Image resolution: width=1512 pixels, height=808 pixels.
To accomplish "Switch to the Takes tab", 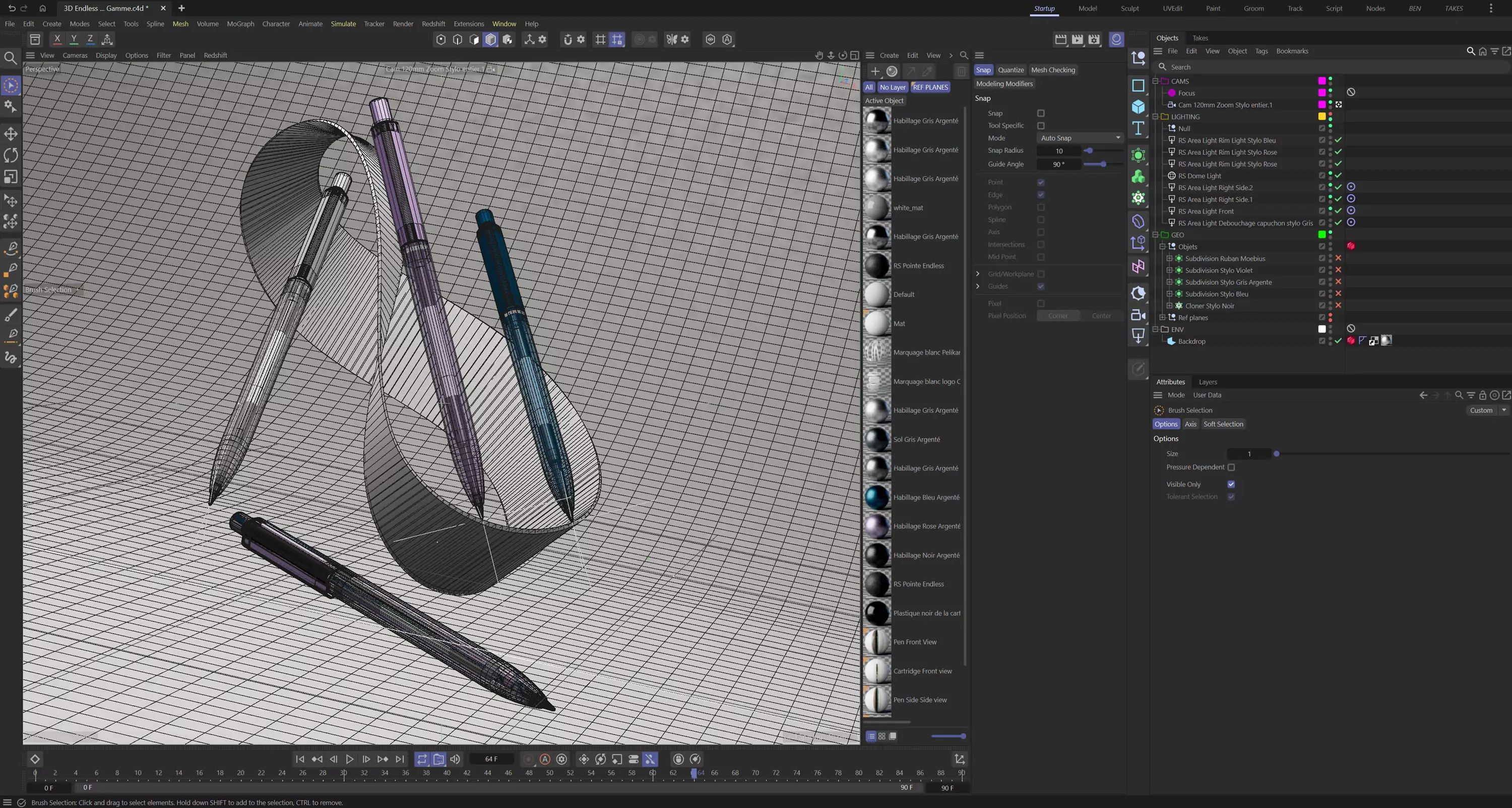I will coord(1200,38).
